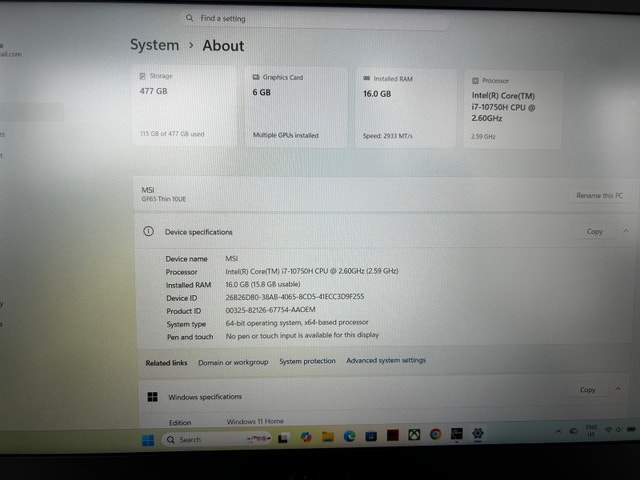Screen dimensions: 640x480
Task: Click the Device specifications info icon
Action: pos(149,231)
